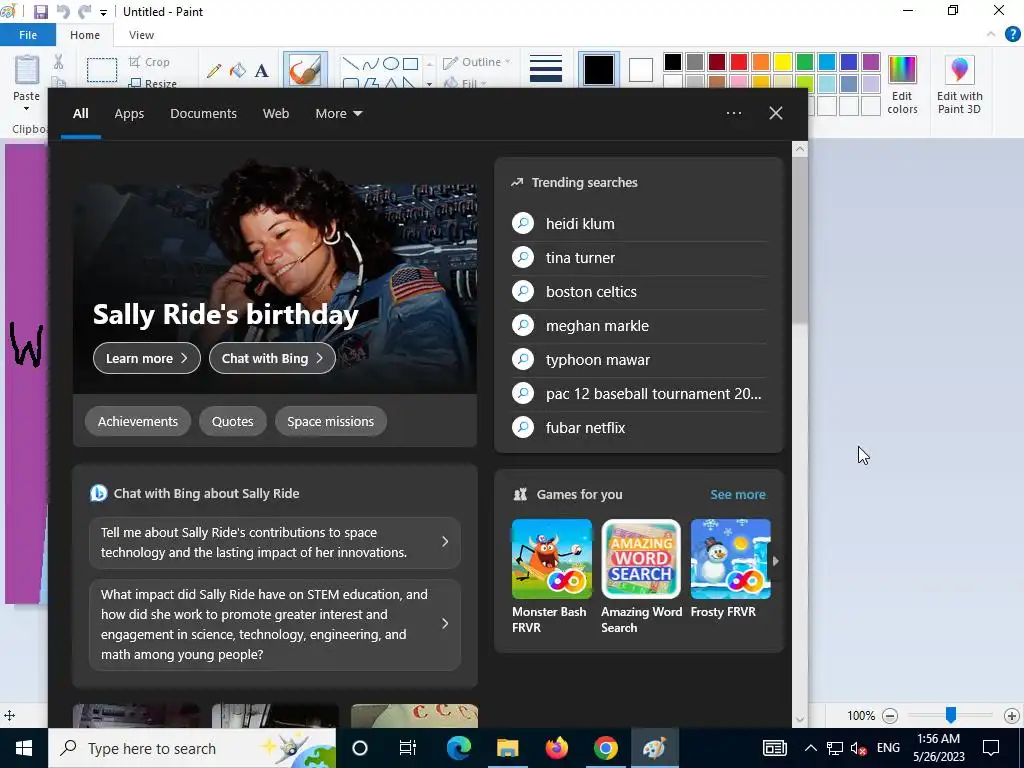Open Microsoft Edge from the taskbar

tap(458, 748)
